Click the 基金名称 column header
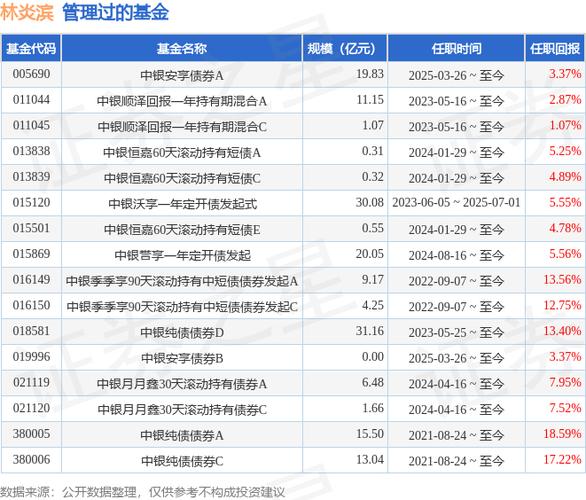586x500 pixels. coord(182,48)
